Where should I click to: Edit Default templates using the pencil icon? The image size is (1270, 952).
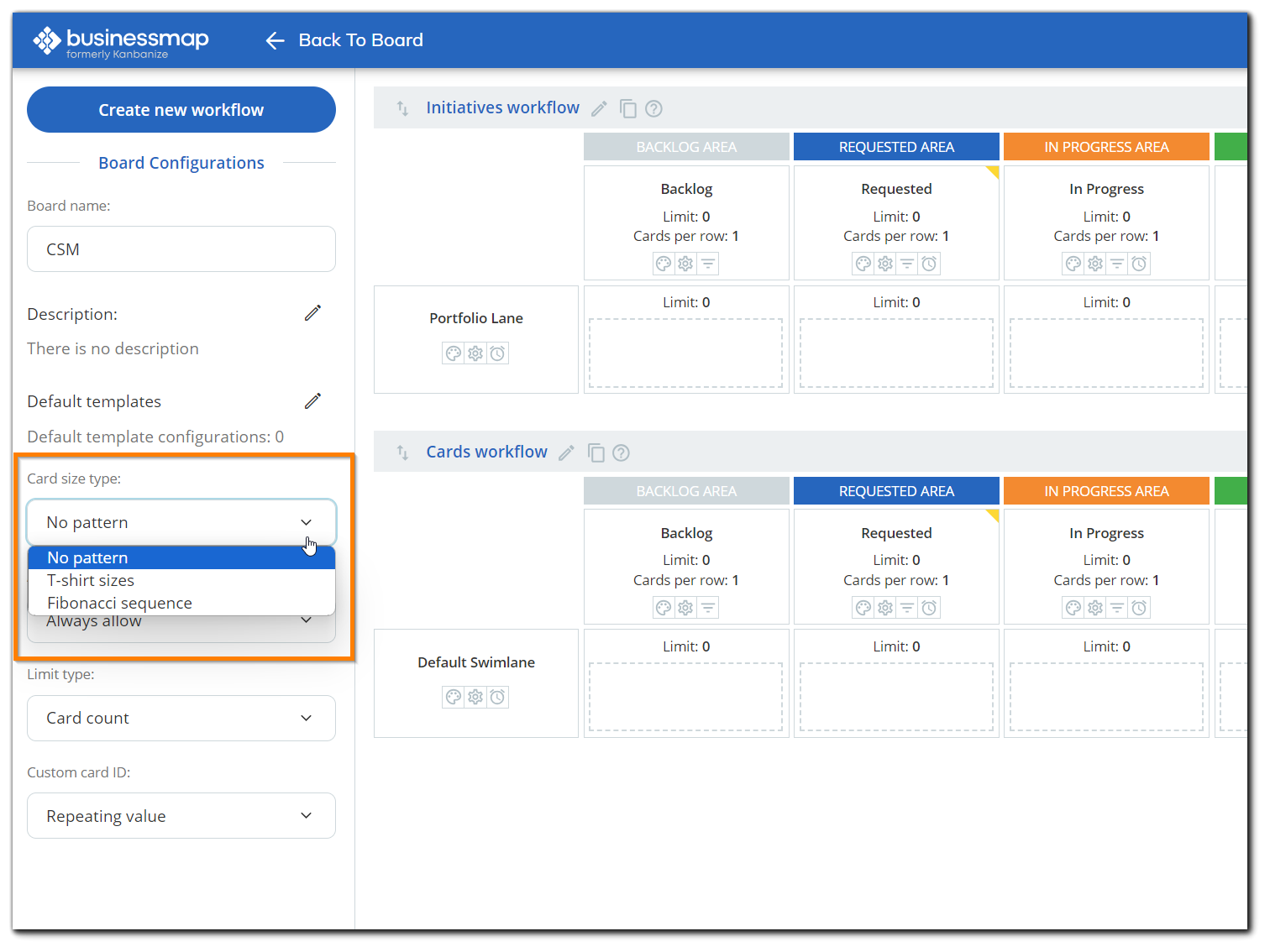point(312,400)
